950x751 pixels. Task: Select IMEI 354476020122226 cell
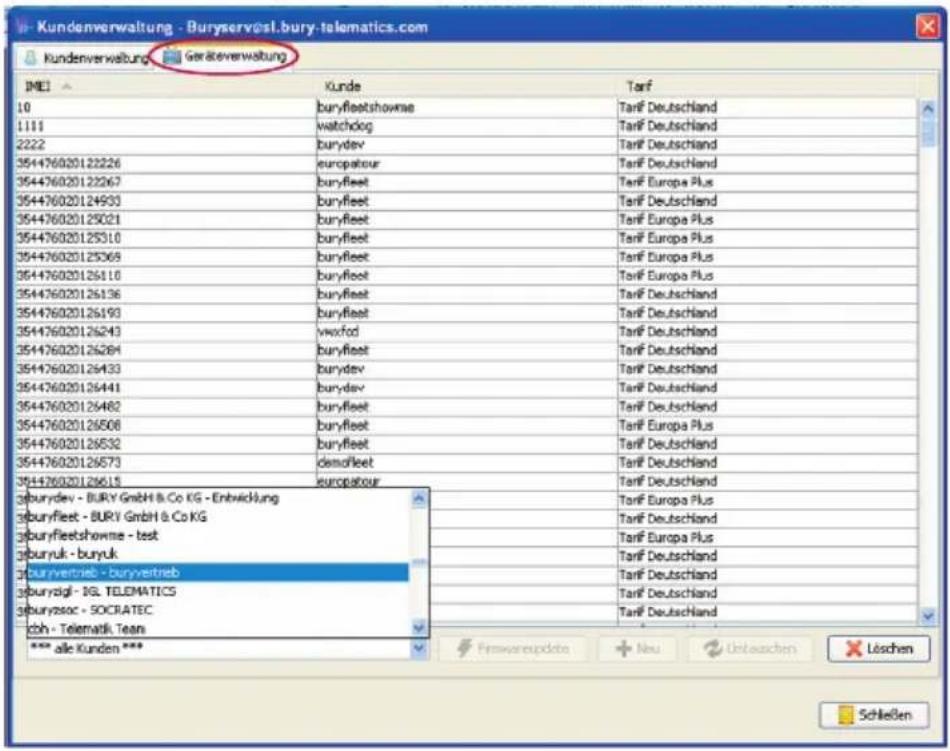pos(166,164)
